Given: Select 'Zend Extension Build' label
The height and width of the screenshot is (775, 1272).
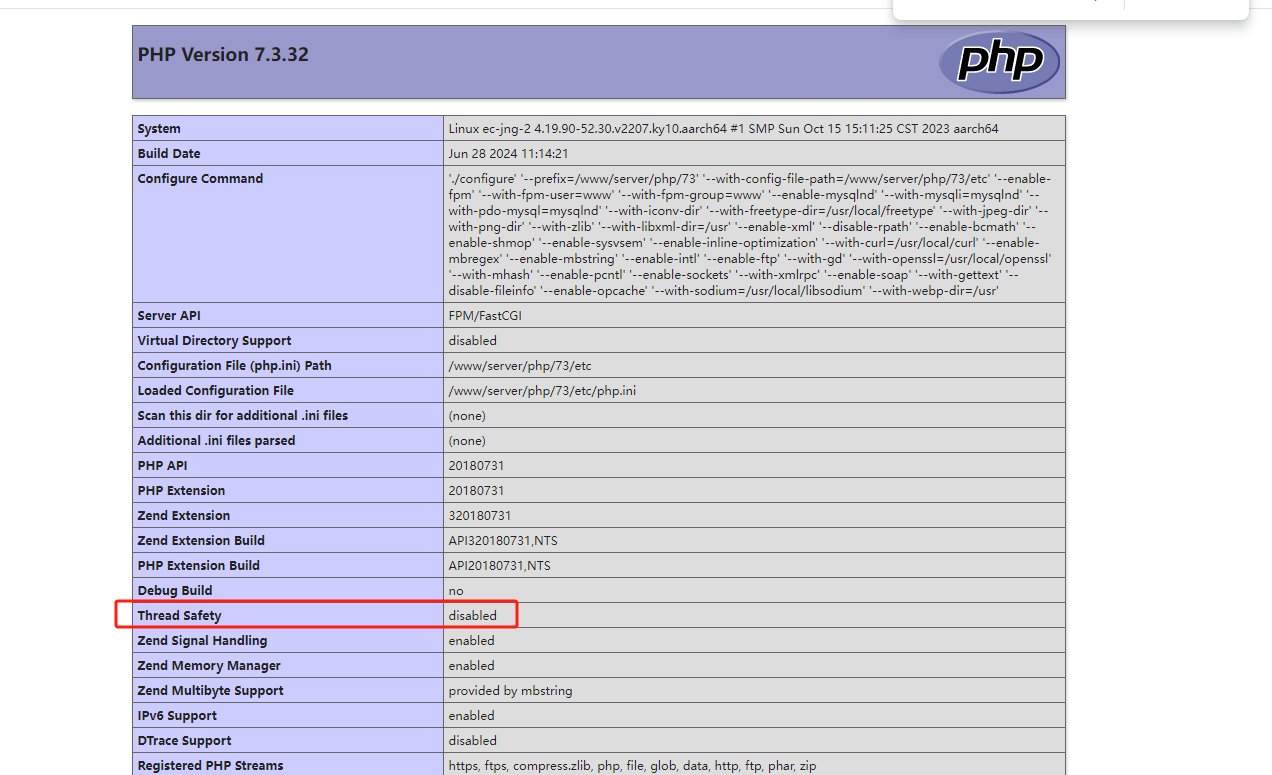Looking at the screenshot, I should [201, 541].
